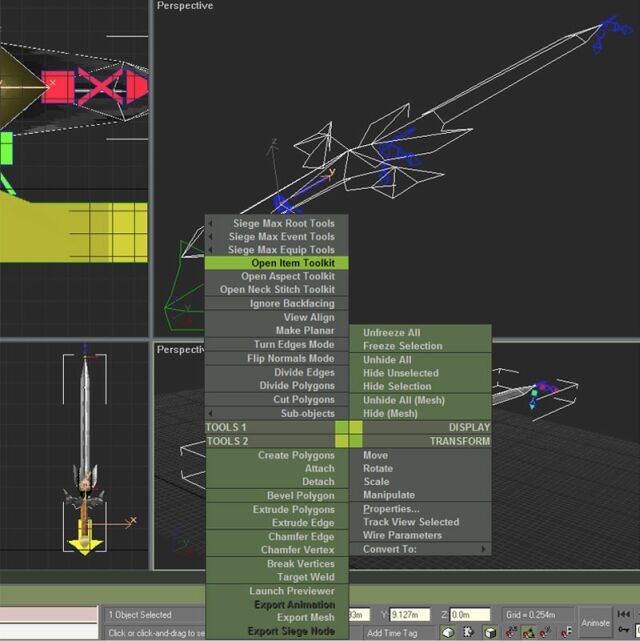Choose Track View Selected
Viewport: 640px width, 641px height.
(x=421, y=522)
